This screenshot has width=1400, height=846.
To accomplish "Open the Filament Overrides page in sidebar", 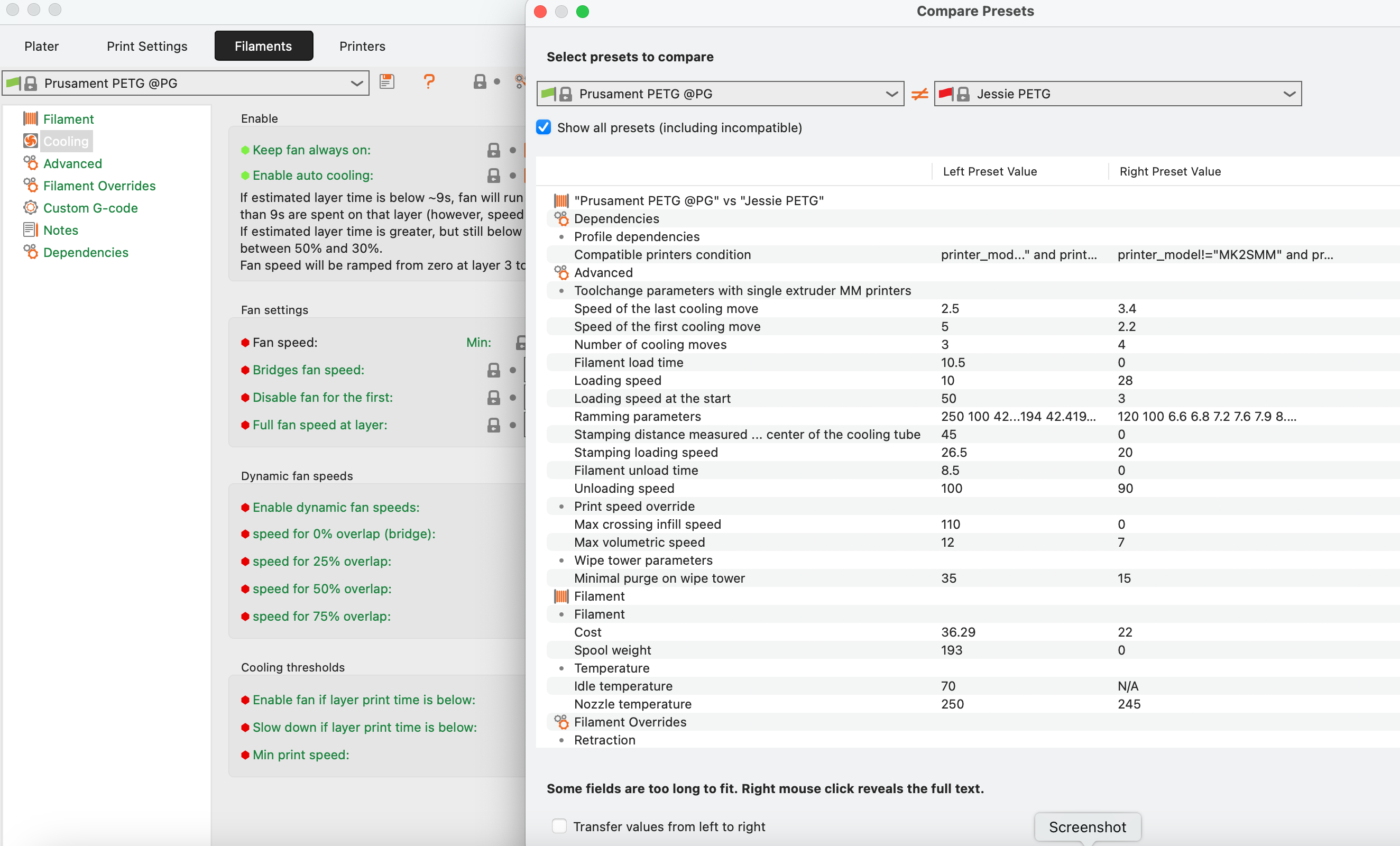I will [99, 186].
